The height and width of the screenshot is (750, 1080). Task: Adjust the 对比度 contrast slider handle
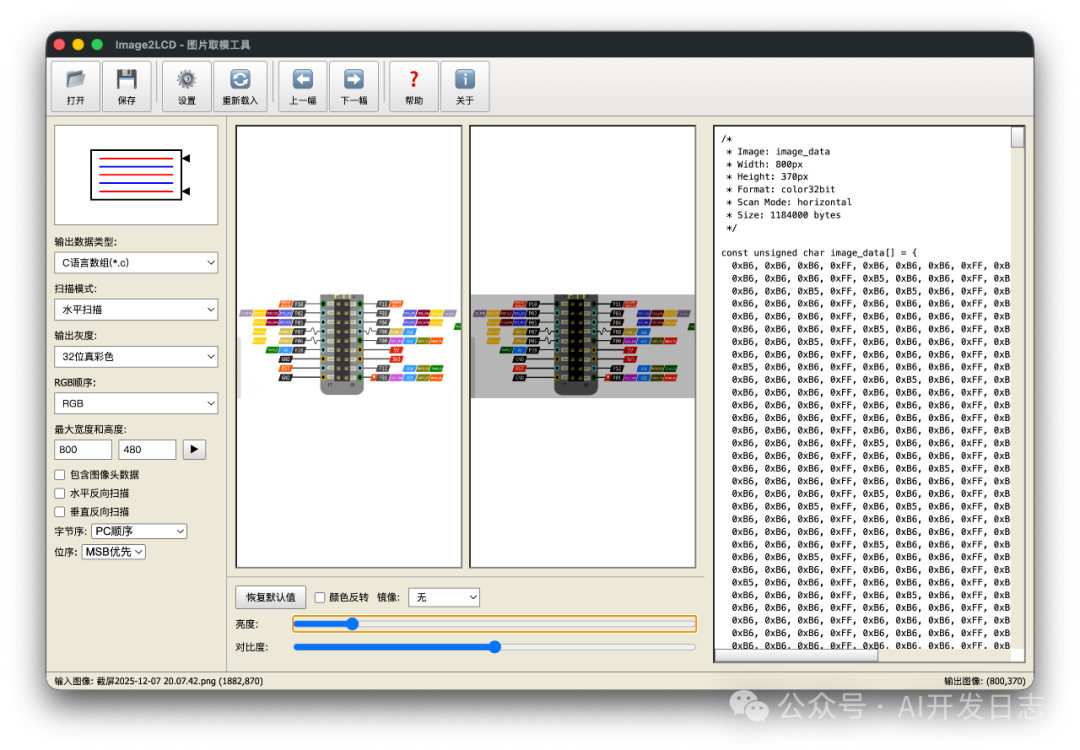click(x=495, y=647)
